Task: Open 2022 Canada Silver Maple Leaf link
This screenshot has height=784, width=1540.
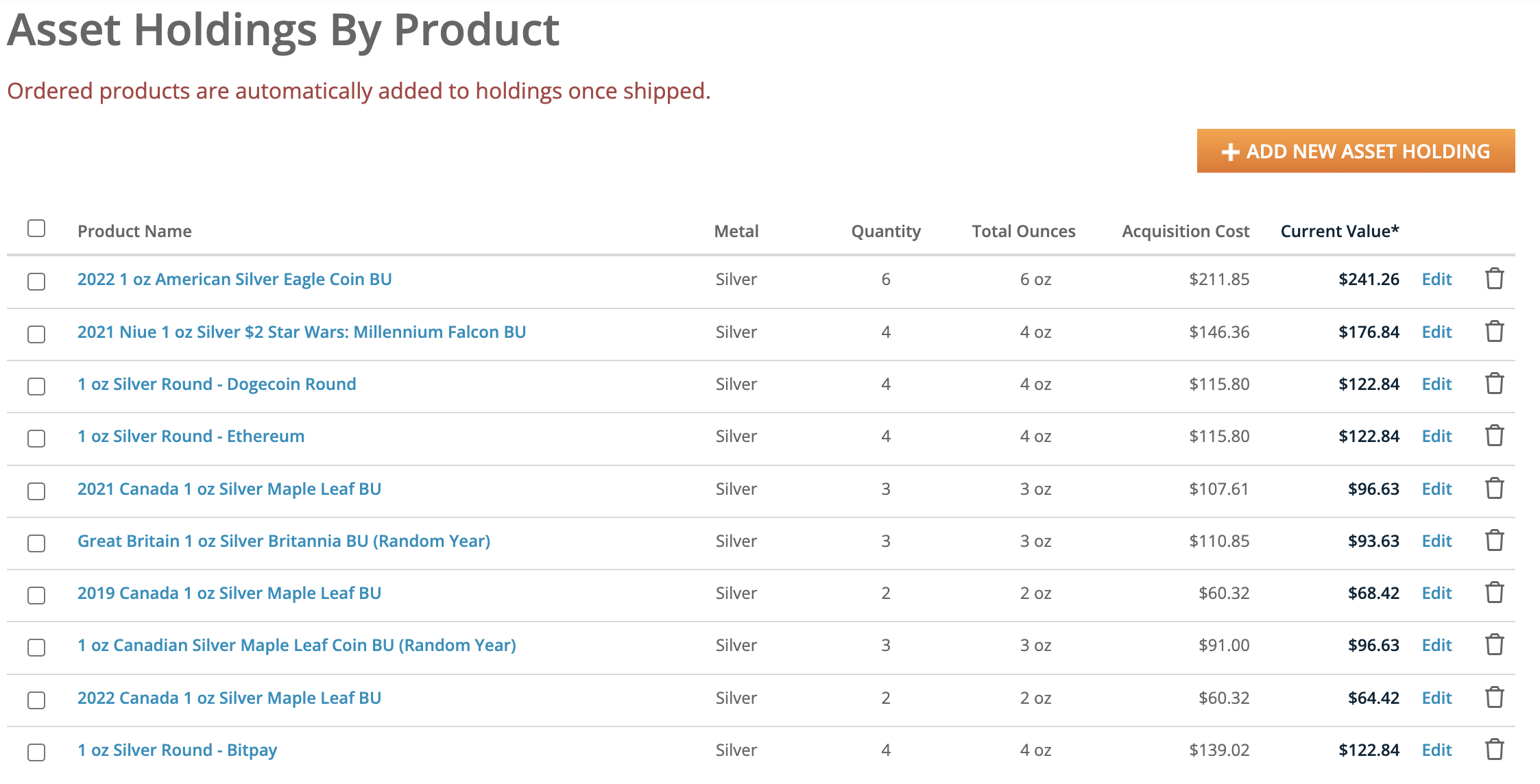Action: click(x=229, y=698)
